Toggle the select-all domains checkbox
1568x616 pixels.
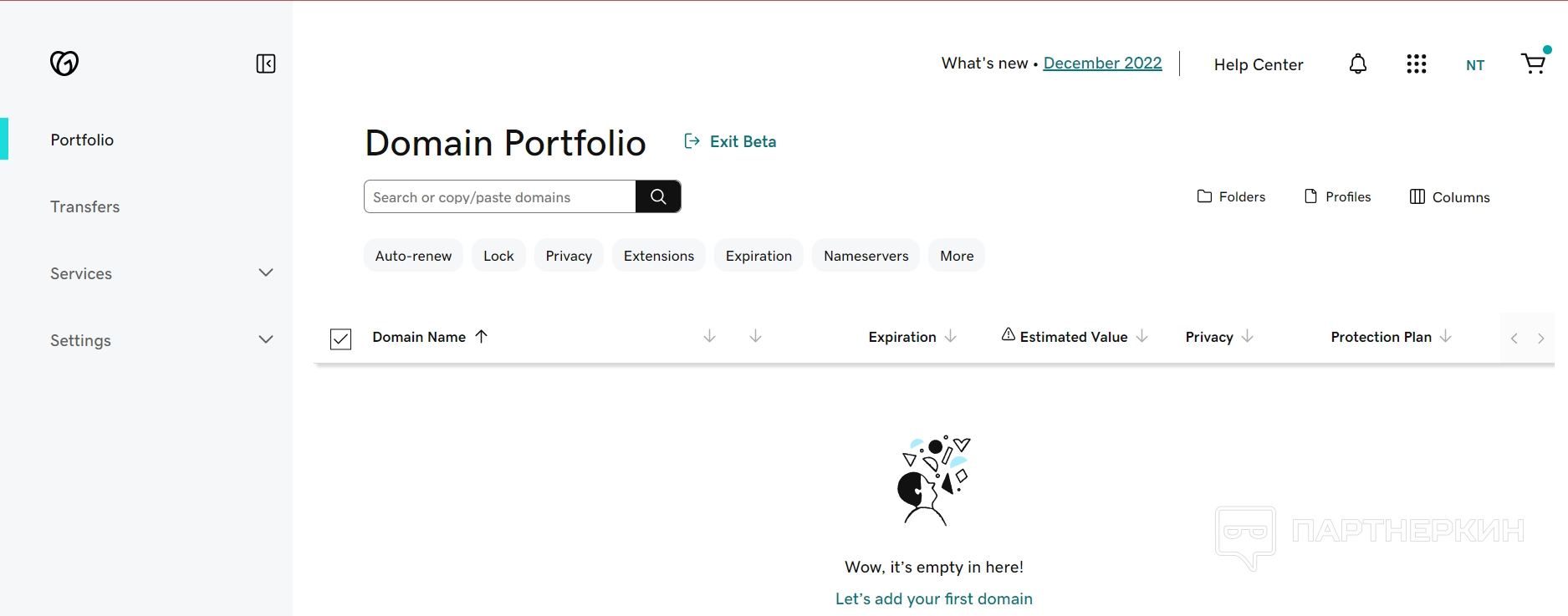point(341,339)
